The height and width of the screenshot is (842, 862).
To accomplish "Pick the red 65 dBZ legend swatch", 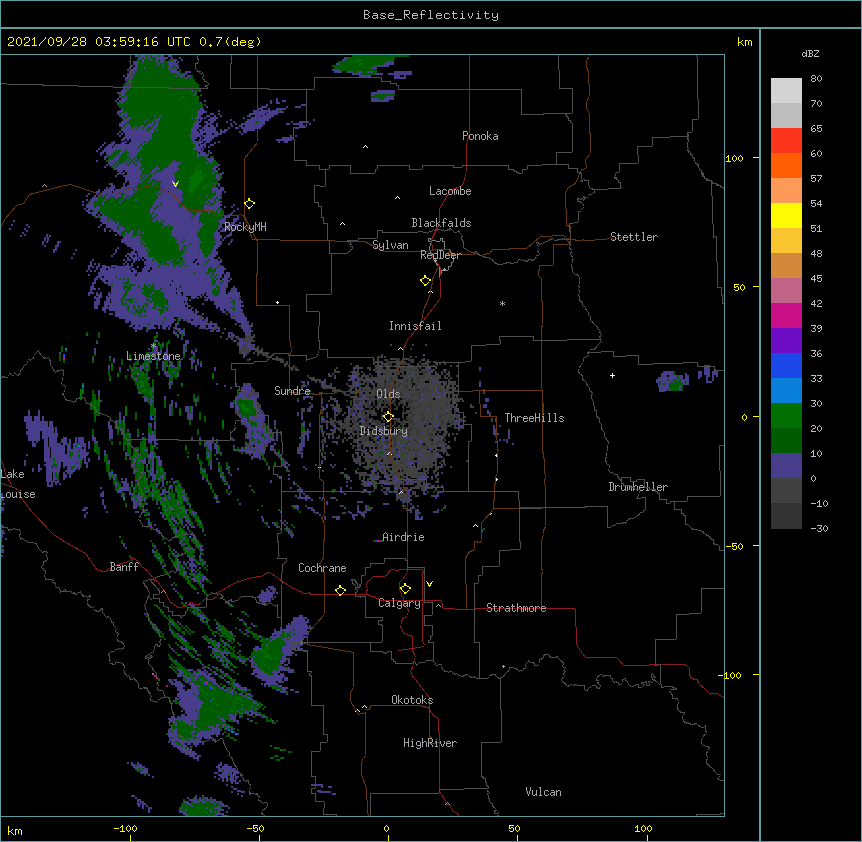I will pyautogui.click(x=786, y=141).
